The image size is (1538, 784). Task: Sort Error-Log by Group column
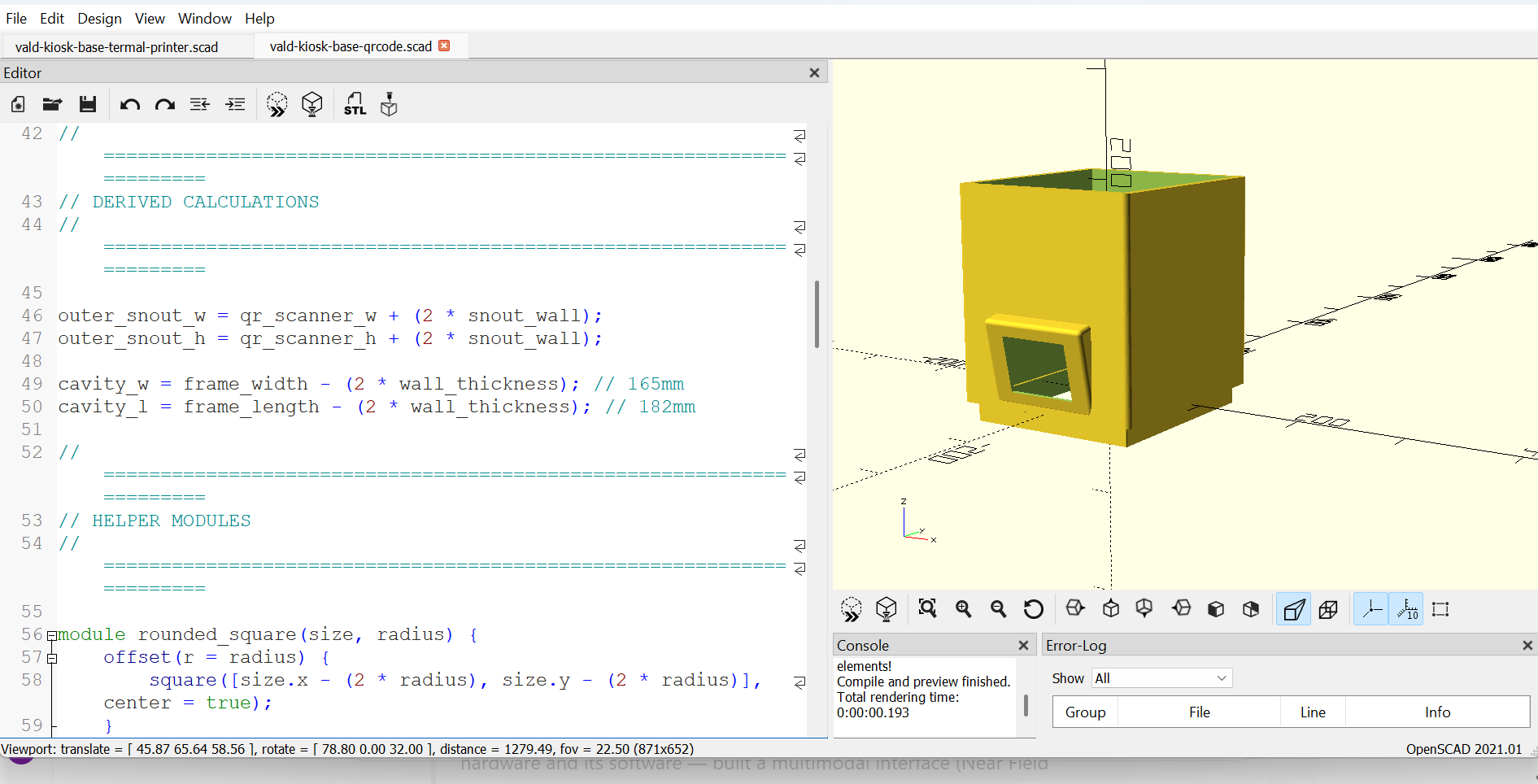pos(1085,712)
